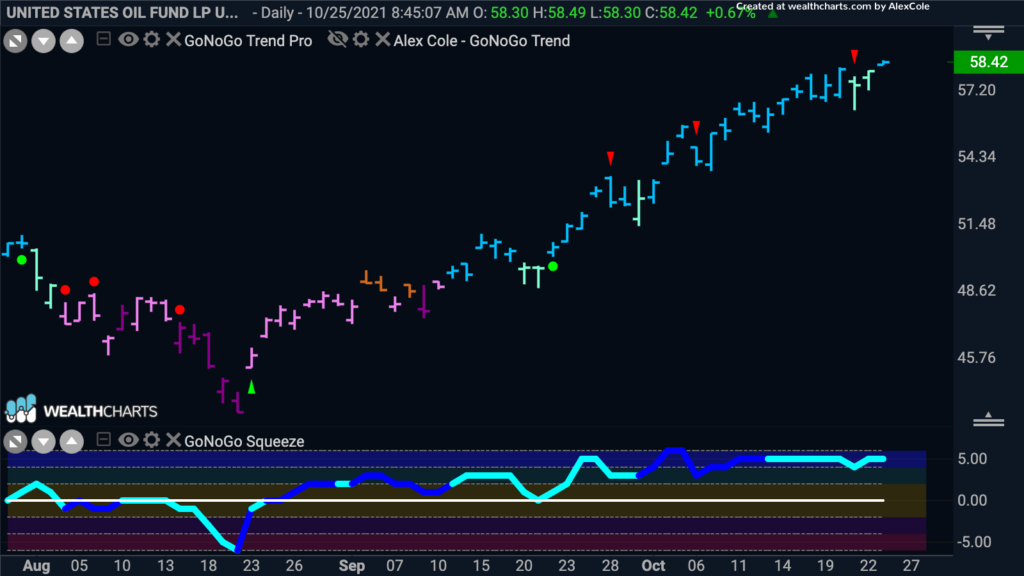Click the 5.00 squeeze axis label
1024x576 pixels.
[972, 459]
